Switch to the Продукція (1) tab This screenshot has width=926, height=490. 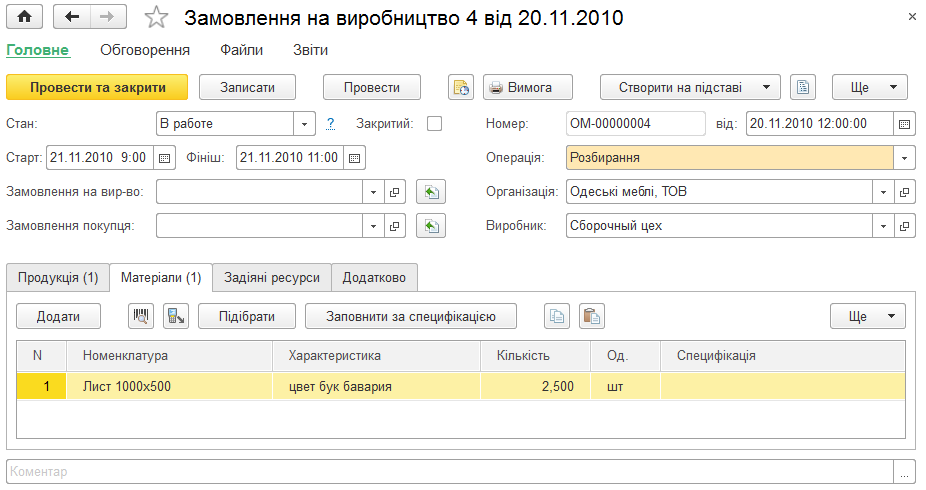58,277
